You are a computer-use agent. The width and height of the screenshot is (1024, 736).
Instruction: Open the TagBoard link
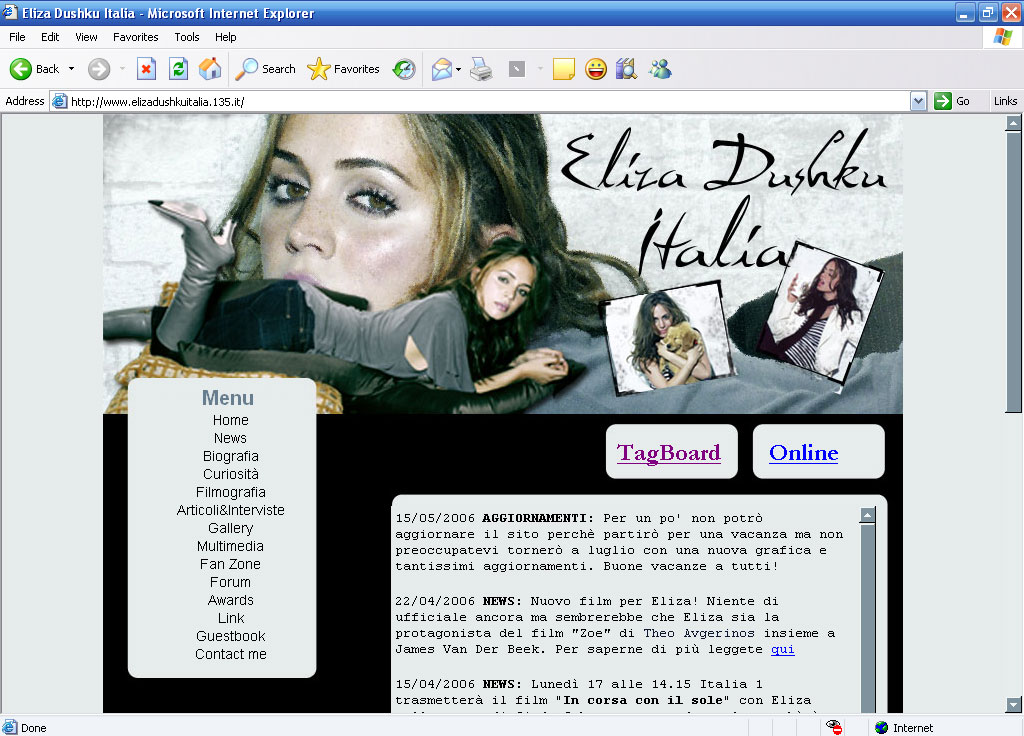[x=669, y=453]
